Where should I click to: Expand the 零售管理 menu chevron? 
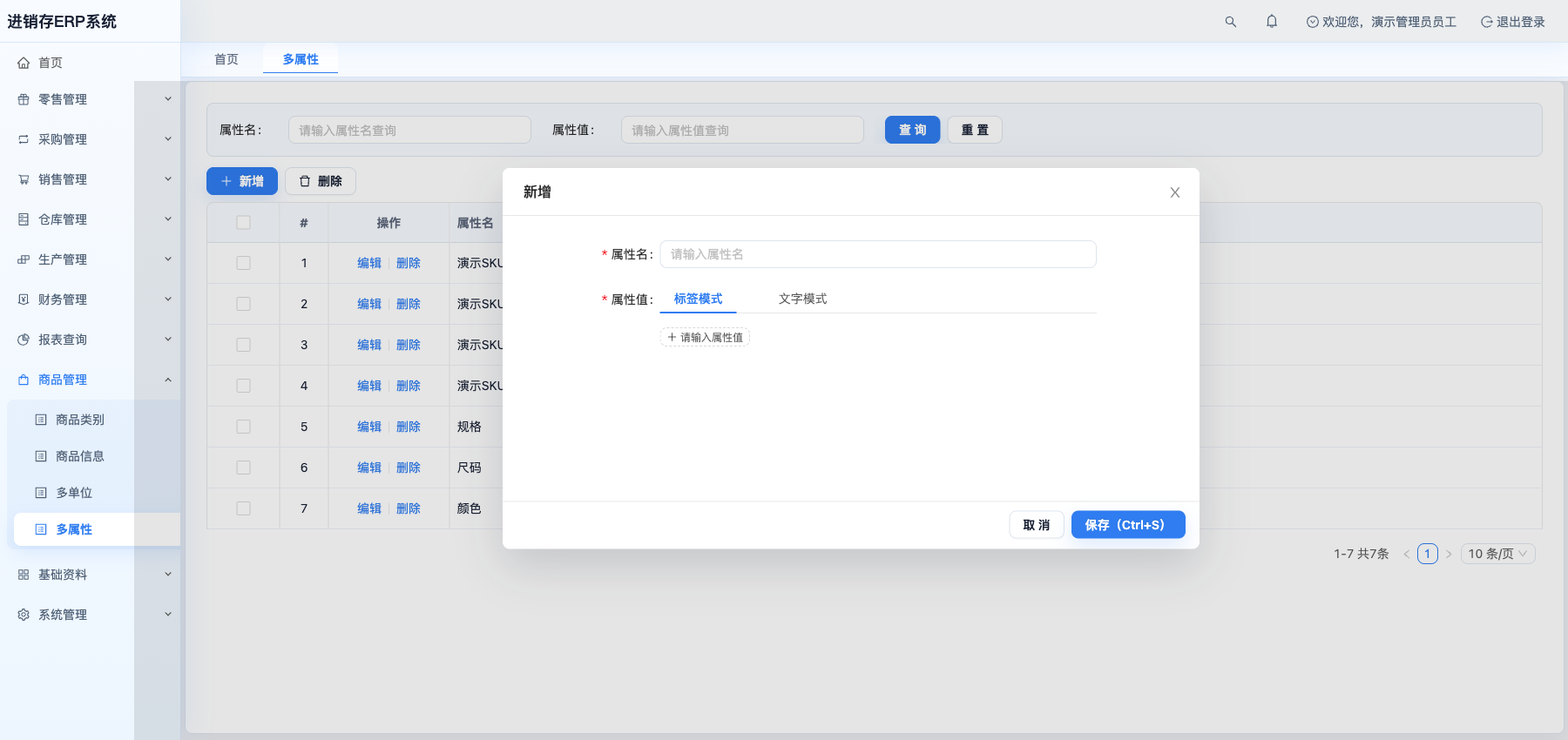tap(168, 99)
